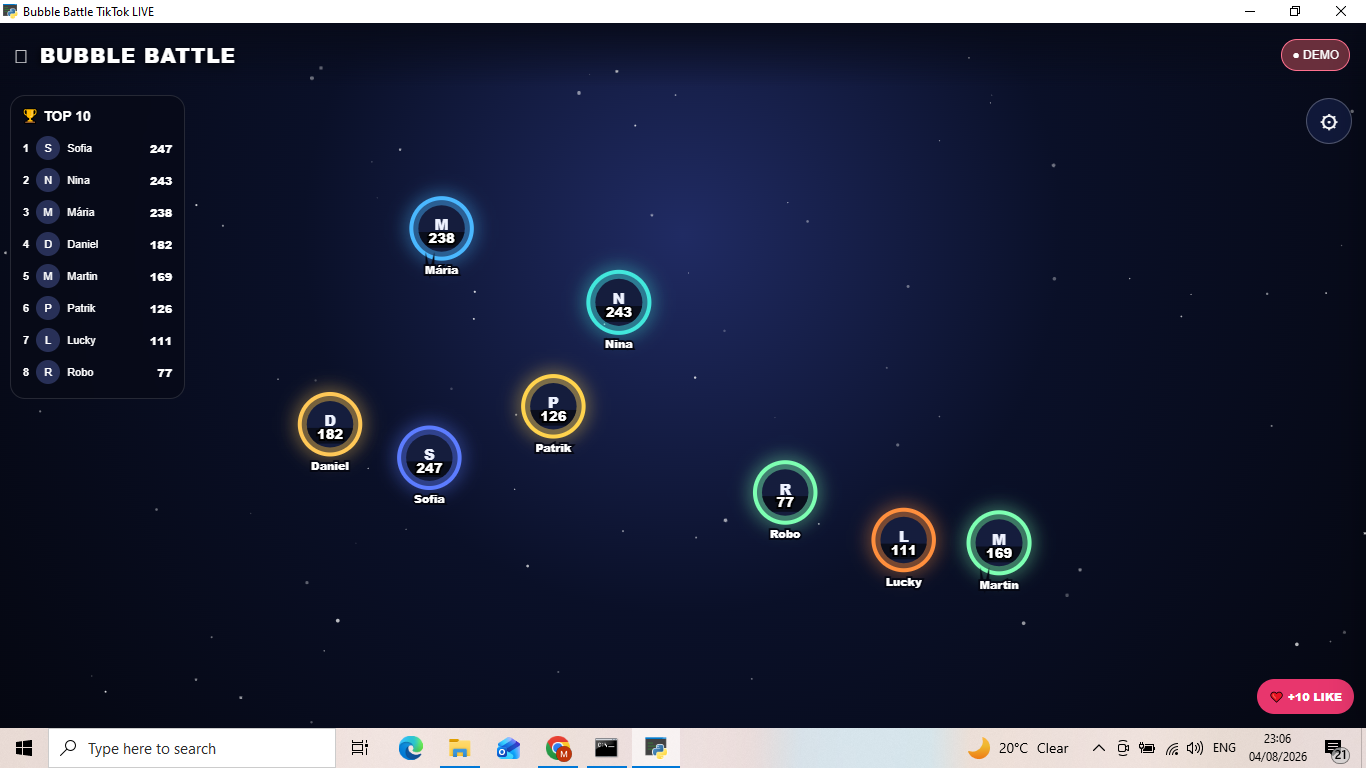Click the trophy icon beside TOP 10
This screenshot has height=768, width=1366.
pyautogui.click(x=30, y=116)
